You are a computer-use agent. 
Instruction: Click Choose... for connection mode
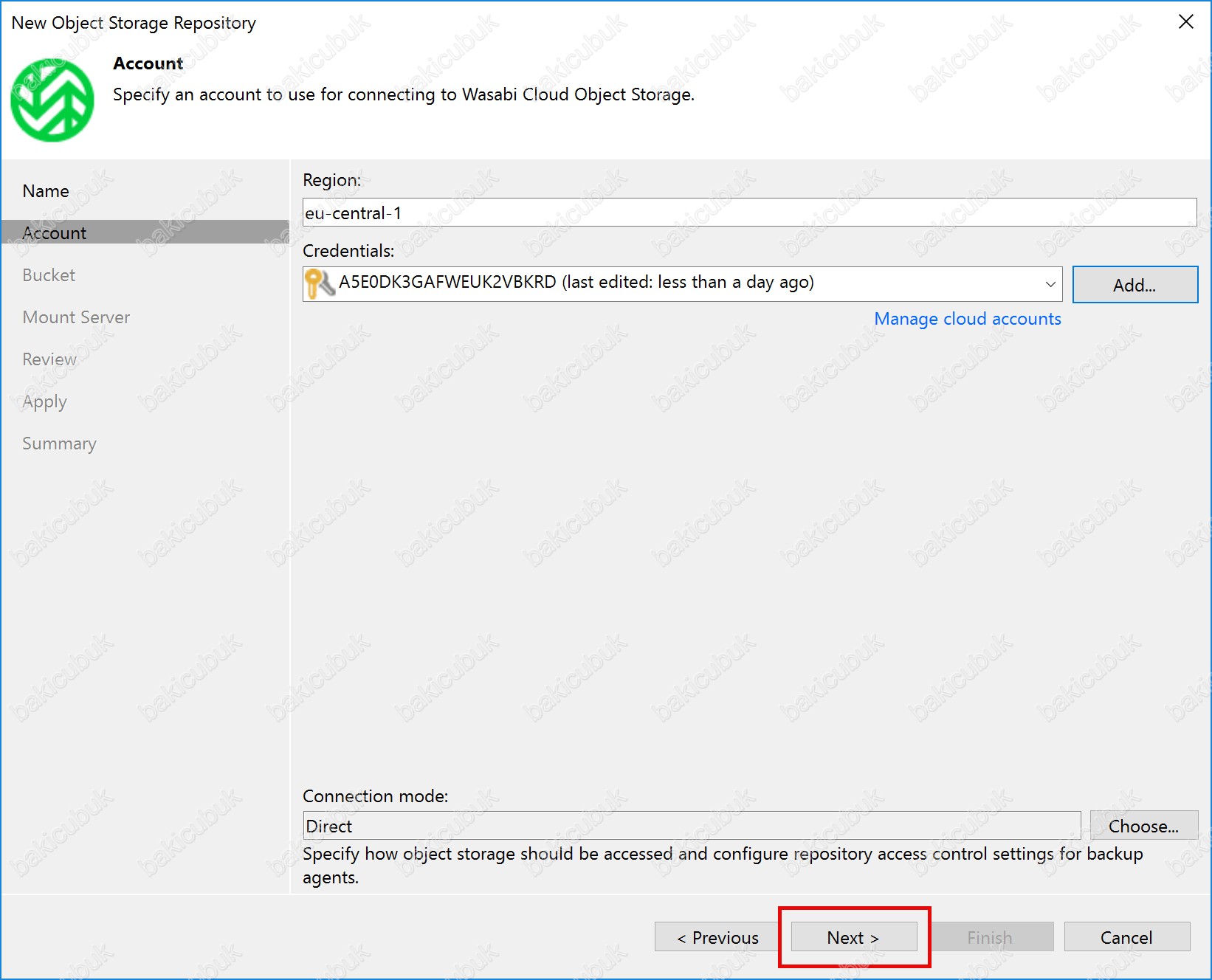[x=1143, y=826]
